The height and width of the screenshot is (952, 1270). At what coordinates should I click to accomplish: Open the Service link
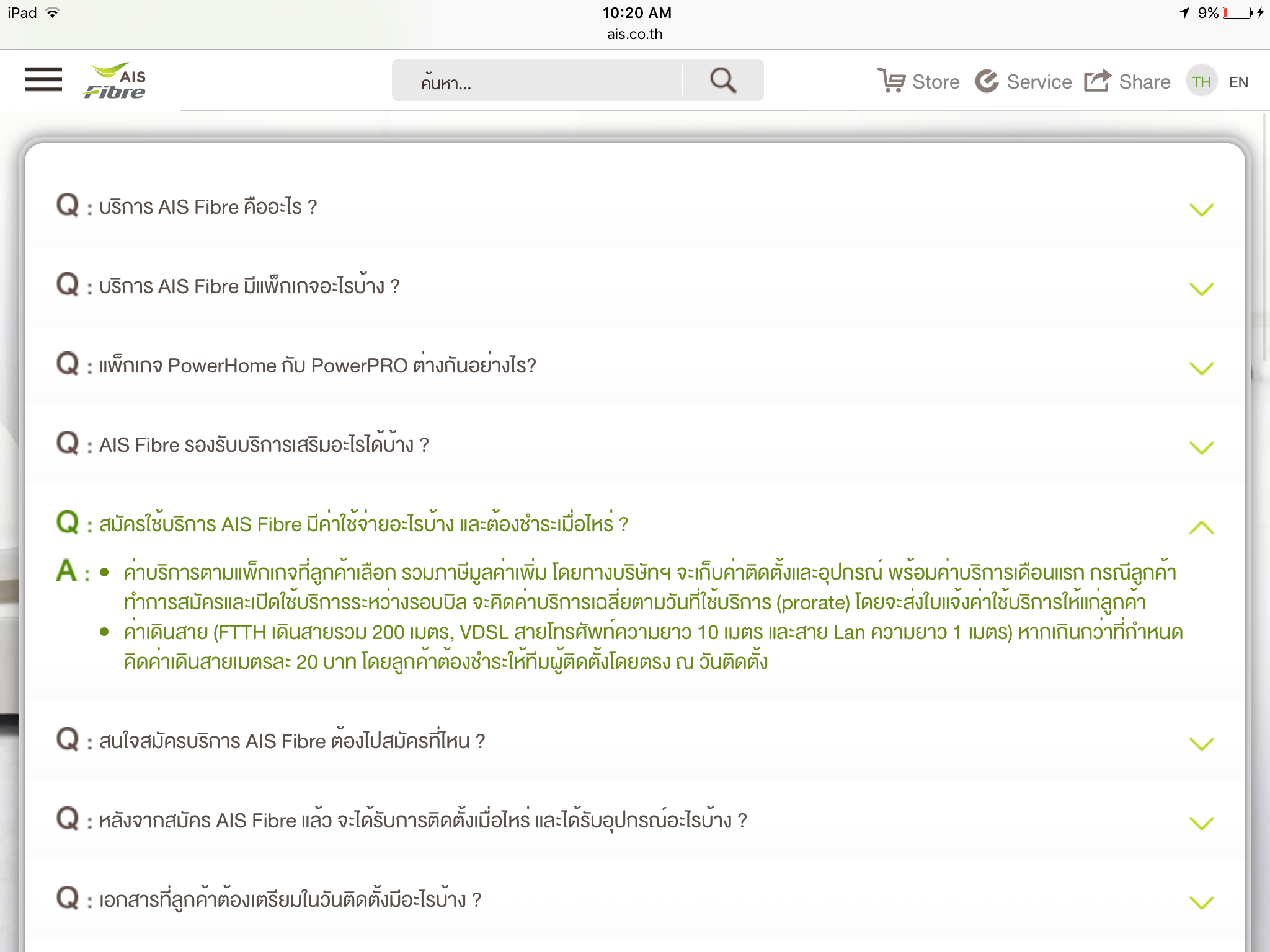[x=1039, y=82]
